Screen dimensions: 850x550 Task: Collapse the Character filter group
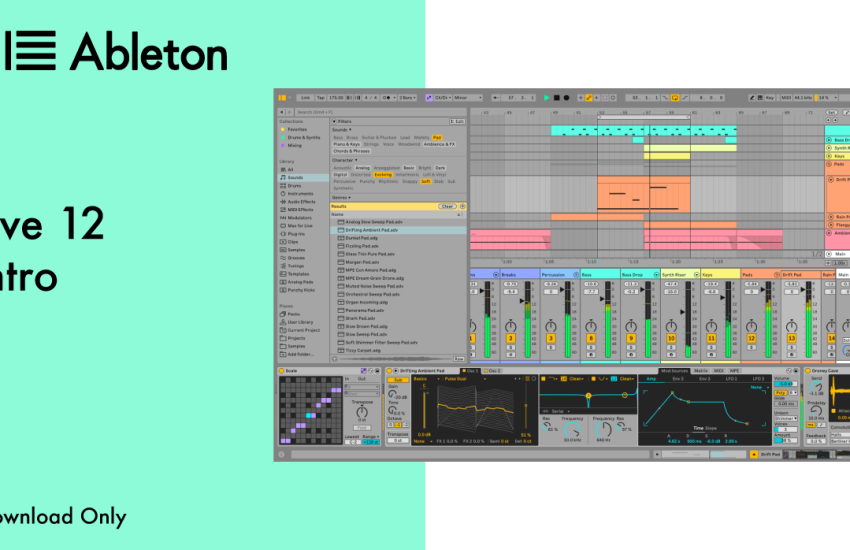[344, 160]
